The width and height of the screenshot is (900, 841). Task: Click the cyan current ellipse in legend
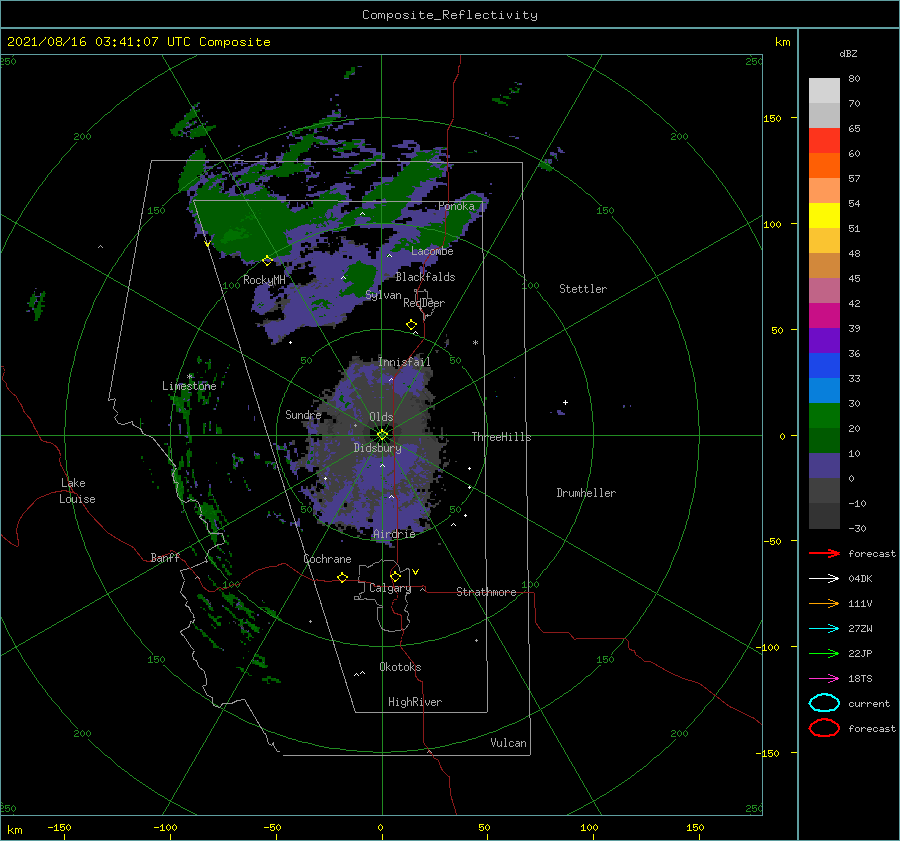tap(824, 703)
